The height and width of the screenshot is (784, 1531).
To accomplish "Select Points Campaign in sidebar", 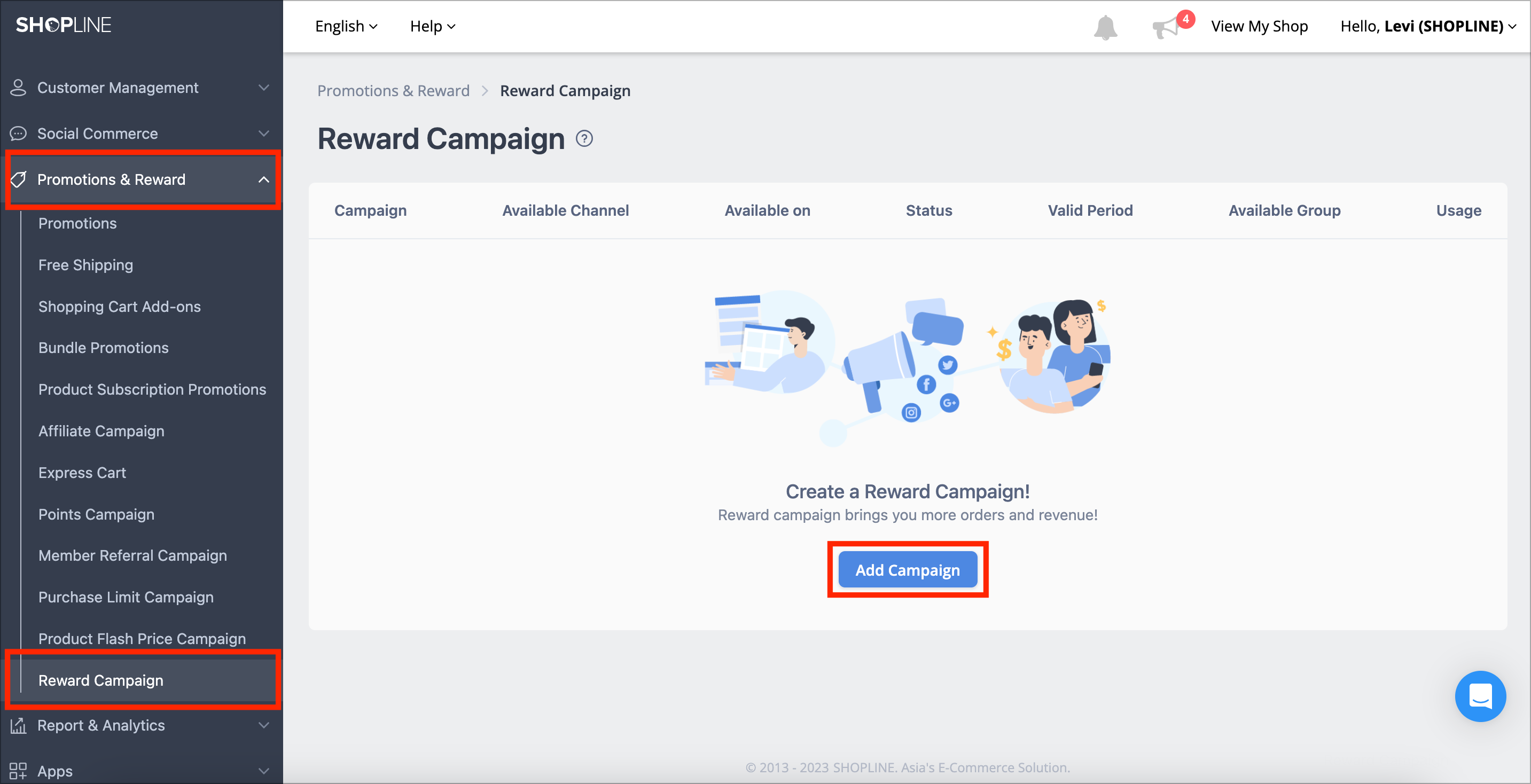I will pyautogui.click(x=96, y=514).
